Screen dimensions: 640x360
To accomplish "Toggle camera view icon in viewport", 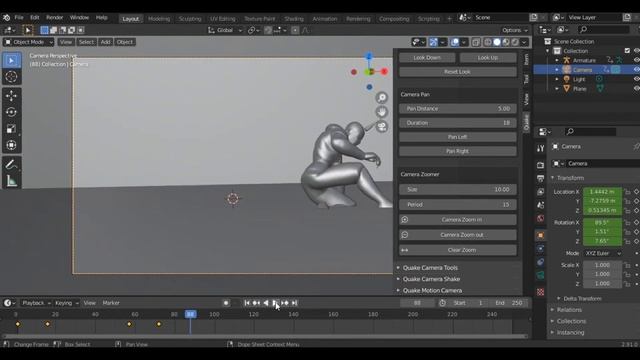I will pyautogui.click(x=382, y=127).
